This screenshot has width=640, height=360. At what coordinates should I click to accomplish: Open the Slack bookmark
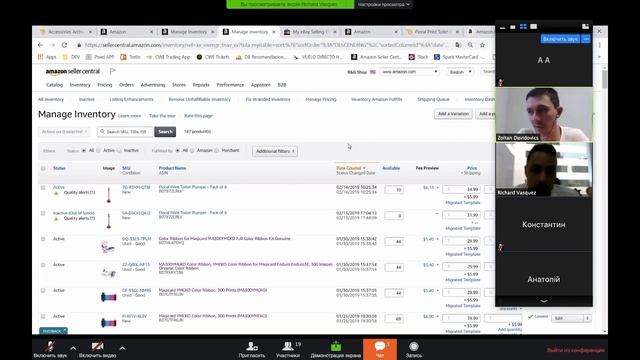click(418, 57)
